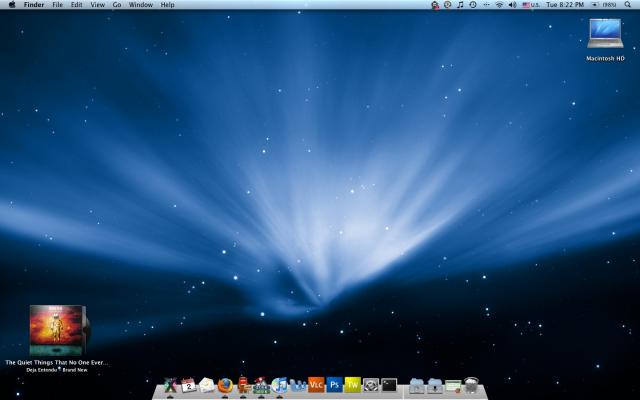Click the Time Machine menu bar icon

(473, 5)
